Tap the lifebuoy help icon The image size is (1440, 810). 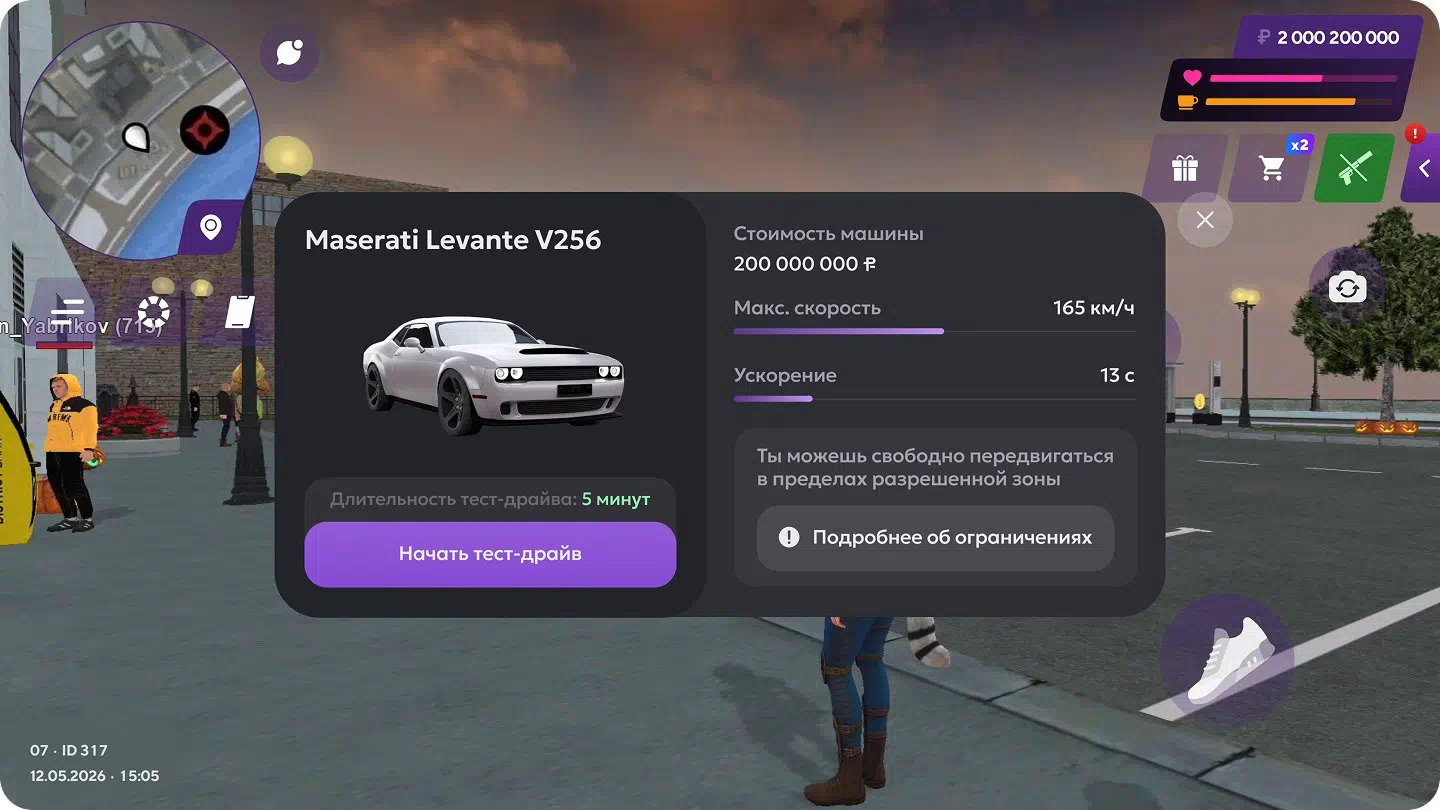(154, 312)
